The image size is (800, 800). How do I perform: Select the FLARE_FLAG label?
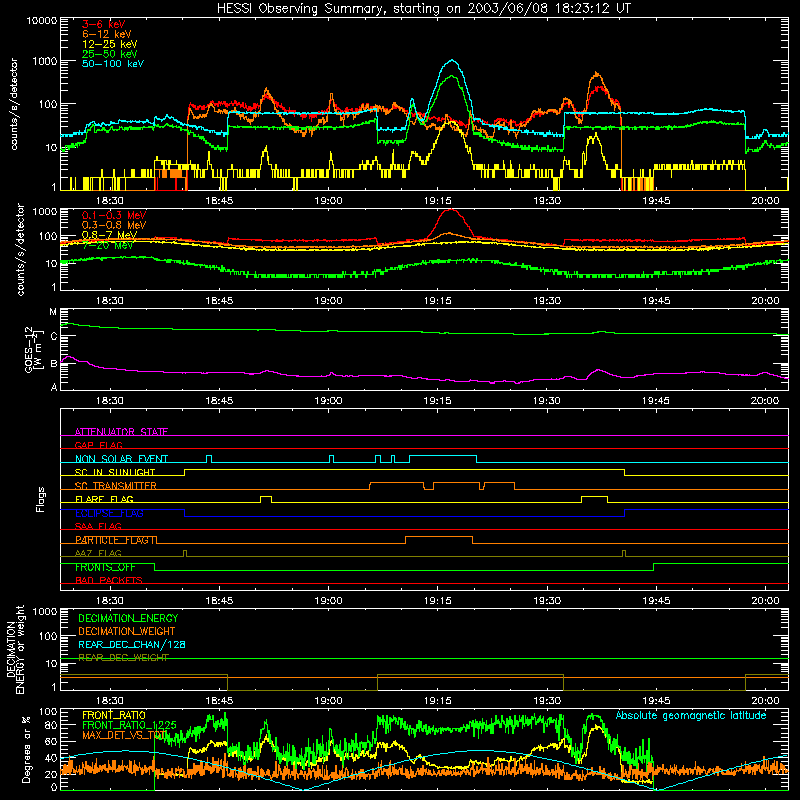[x=104, y=499]
